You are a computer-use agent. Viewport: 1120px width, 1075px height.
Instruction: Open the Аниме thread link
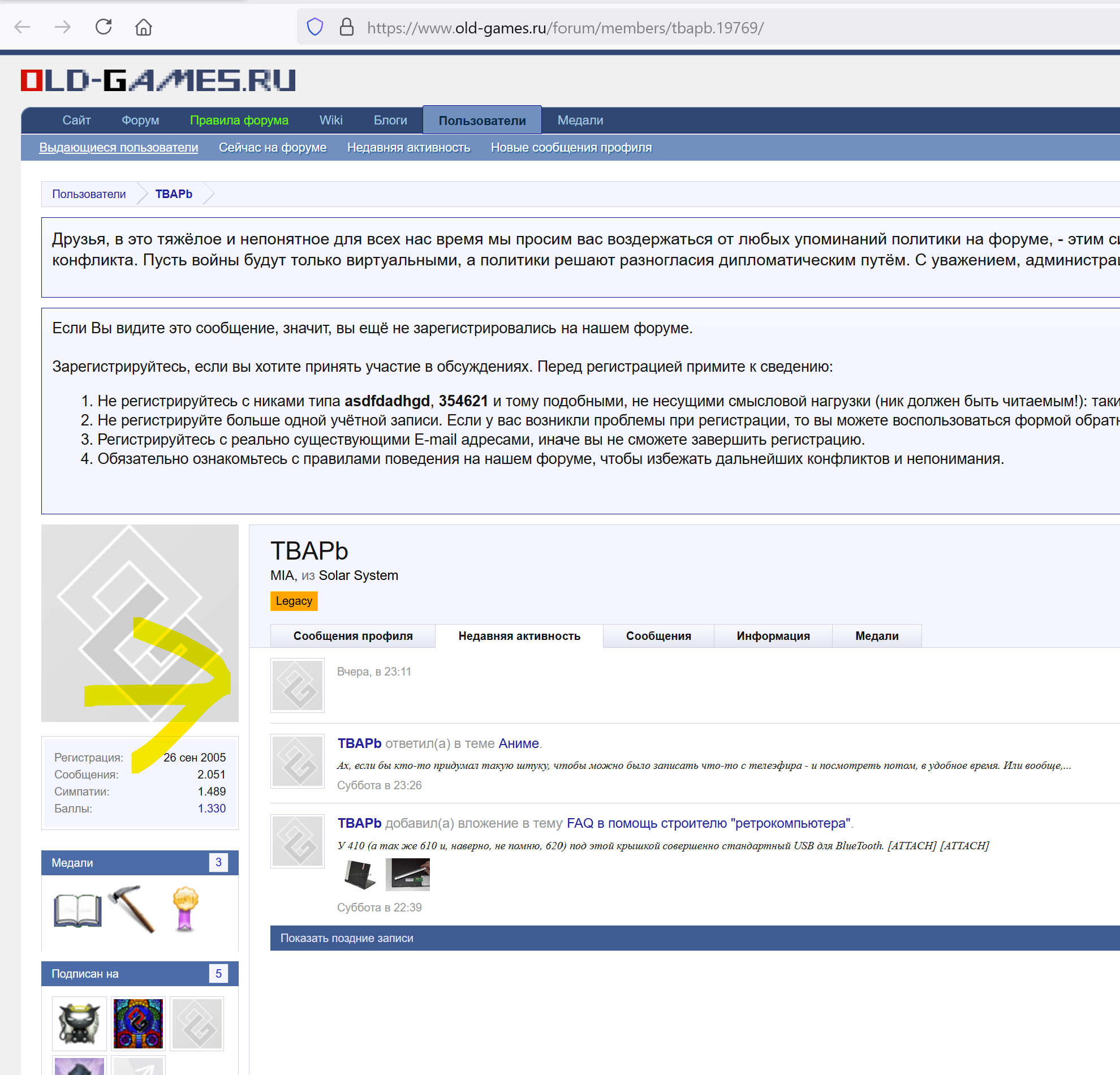(518, 743)
